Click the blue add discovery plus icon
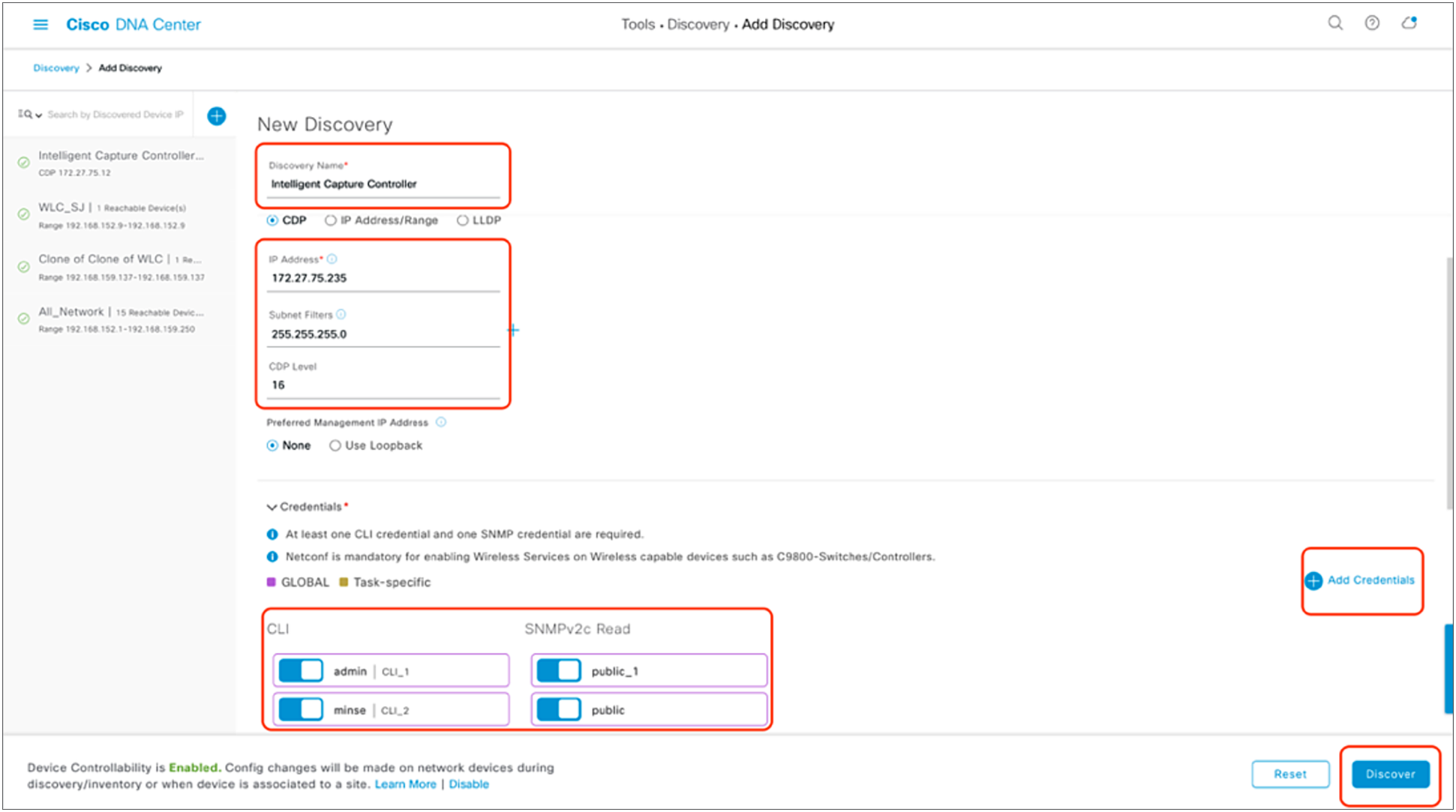1456x812 pixels. (x=217, y=116)
